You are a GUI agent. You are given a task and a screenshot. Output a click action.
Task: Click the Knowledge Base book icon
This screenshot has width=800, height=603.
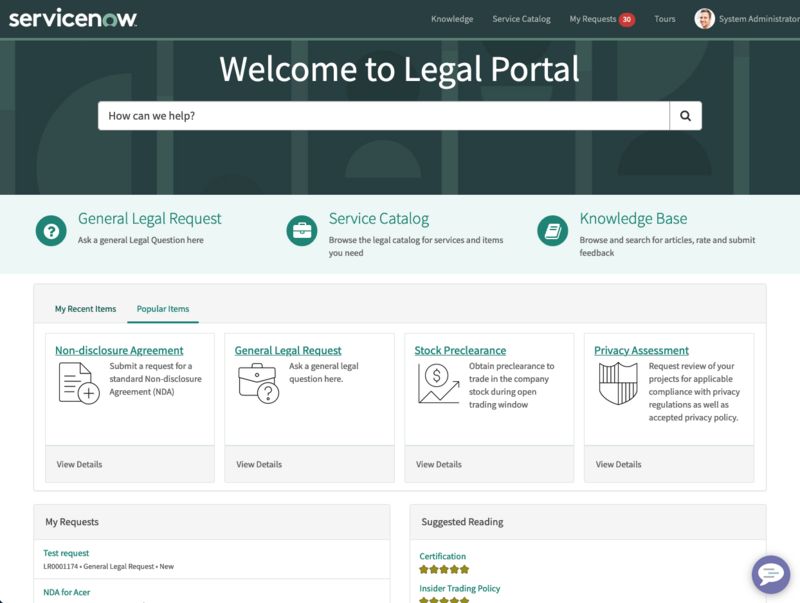553,231
